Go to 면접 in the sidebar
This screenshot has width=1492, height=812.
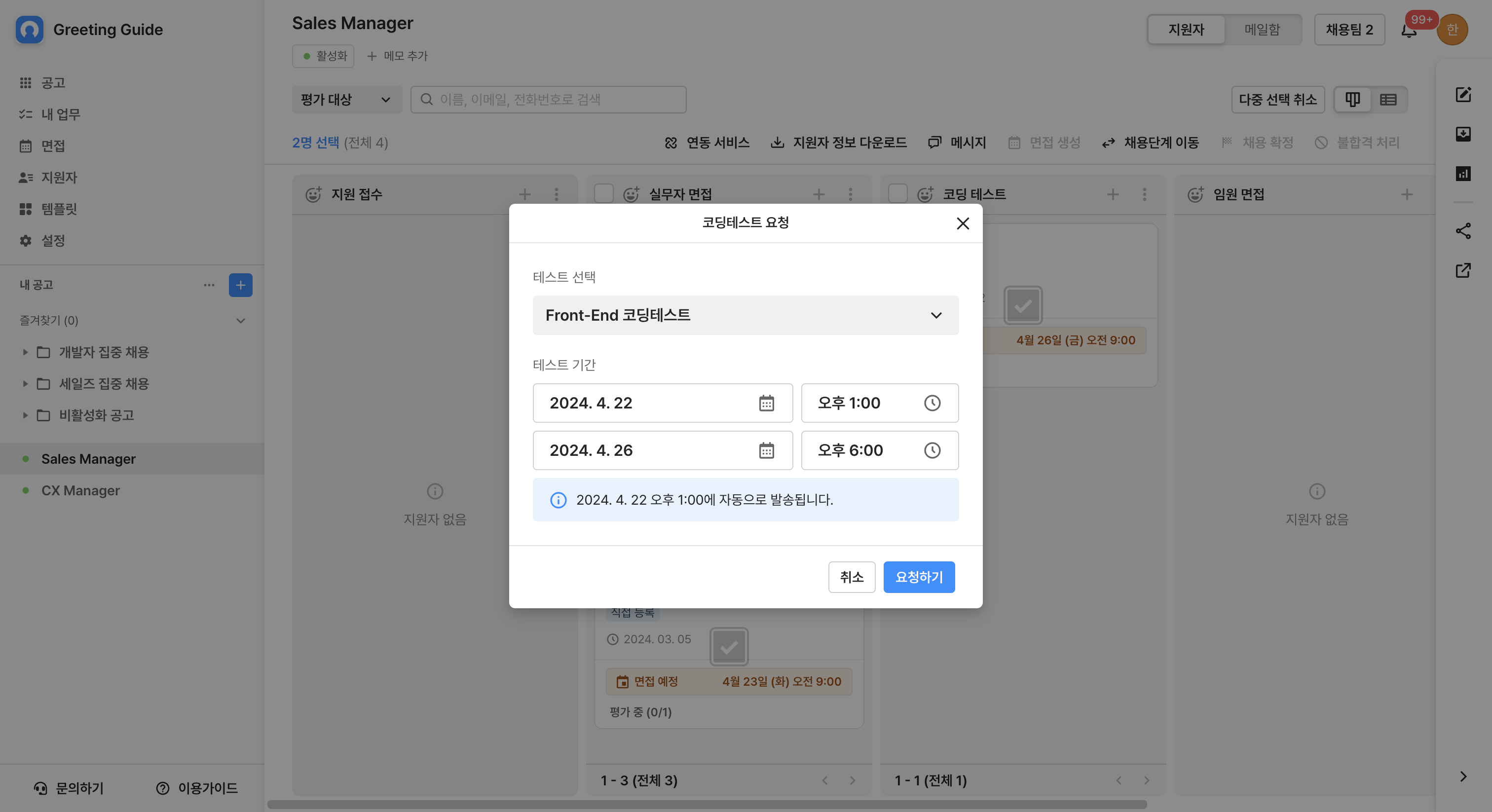[x=42, y=146]
